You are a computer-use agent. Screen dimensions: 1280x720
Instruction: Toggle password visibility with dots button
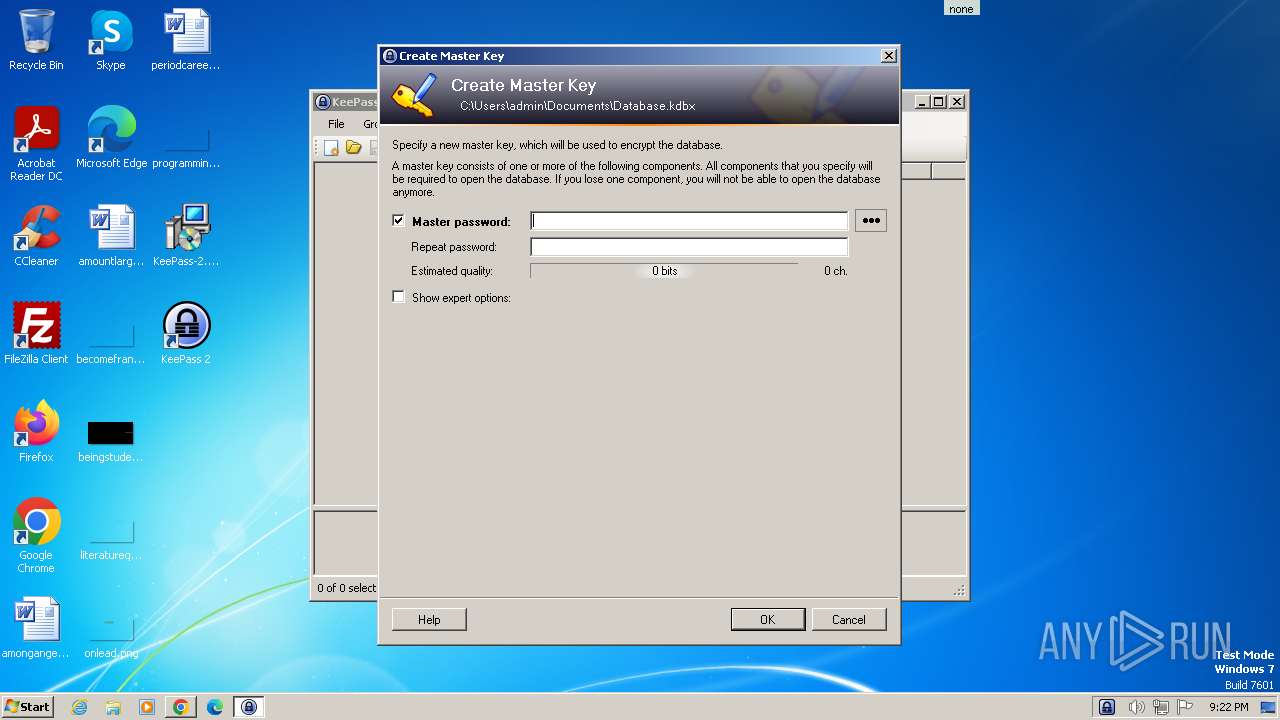pyautogui.click(x=871, y=221)
